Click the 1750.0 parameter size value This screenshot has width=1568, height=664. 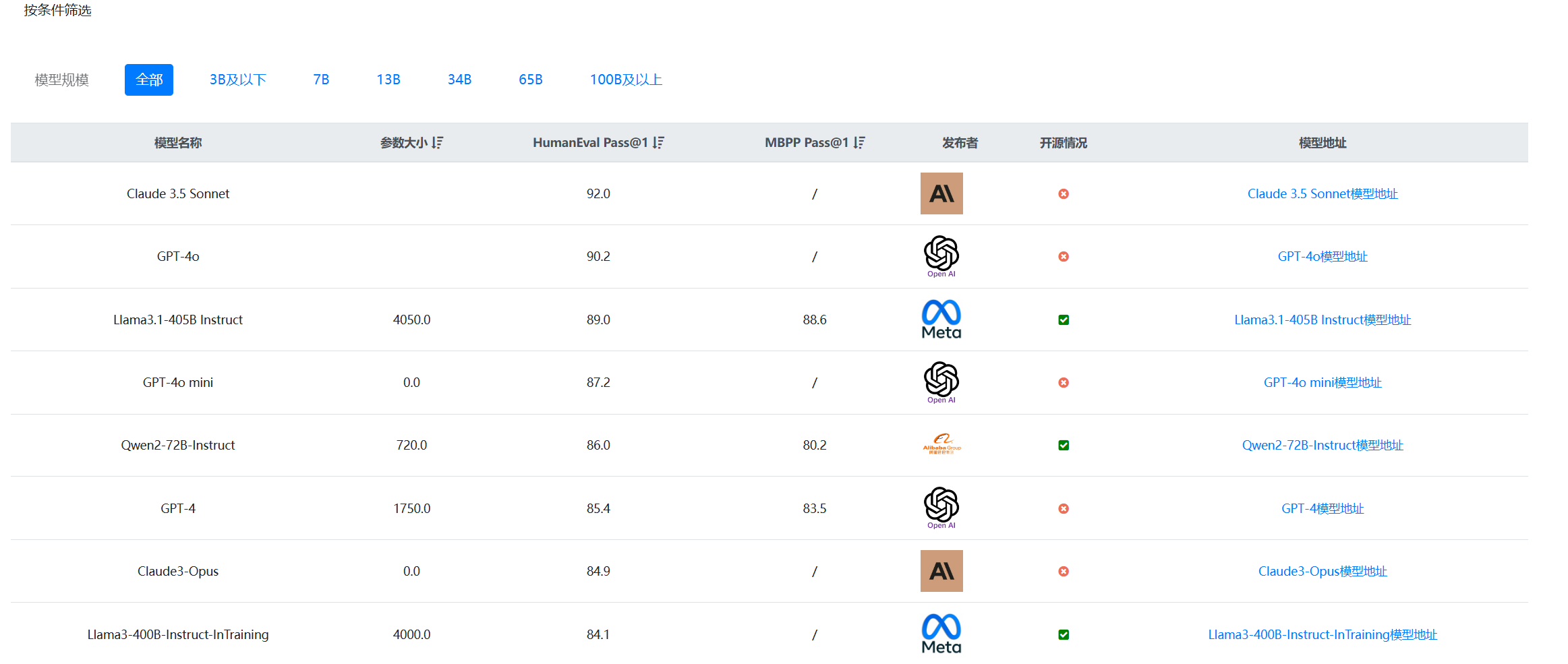(411, 508)
